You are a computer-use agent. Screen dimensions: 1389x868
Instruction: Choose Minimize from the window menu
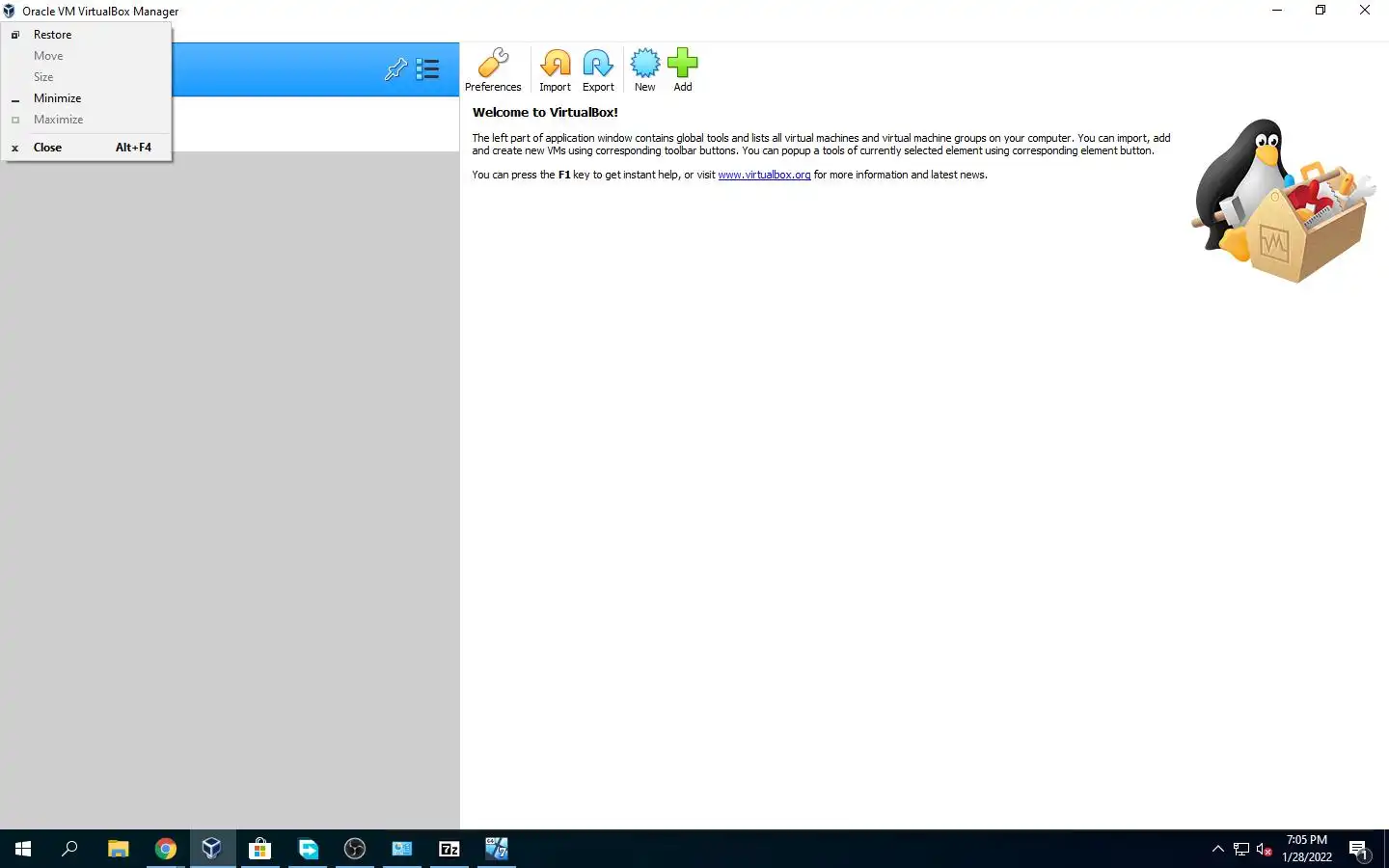(87, 98)
